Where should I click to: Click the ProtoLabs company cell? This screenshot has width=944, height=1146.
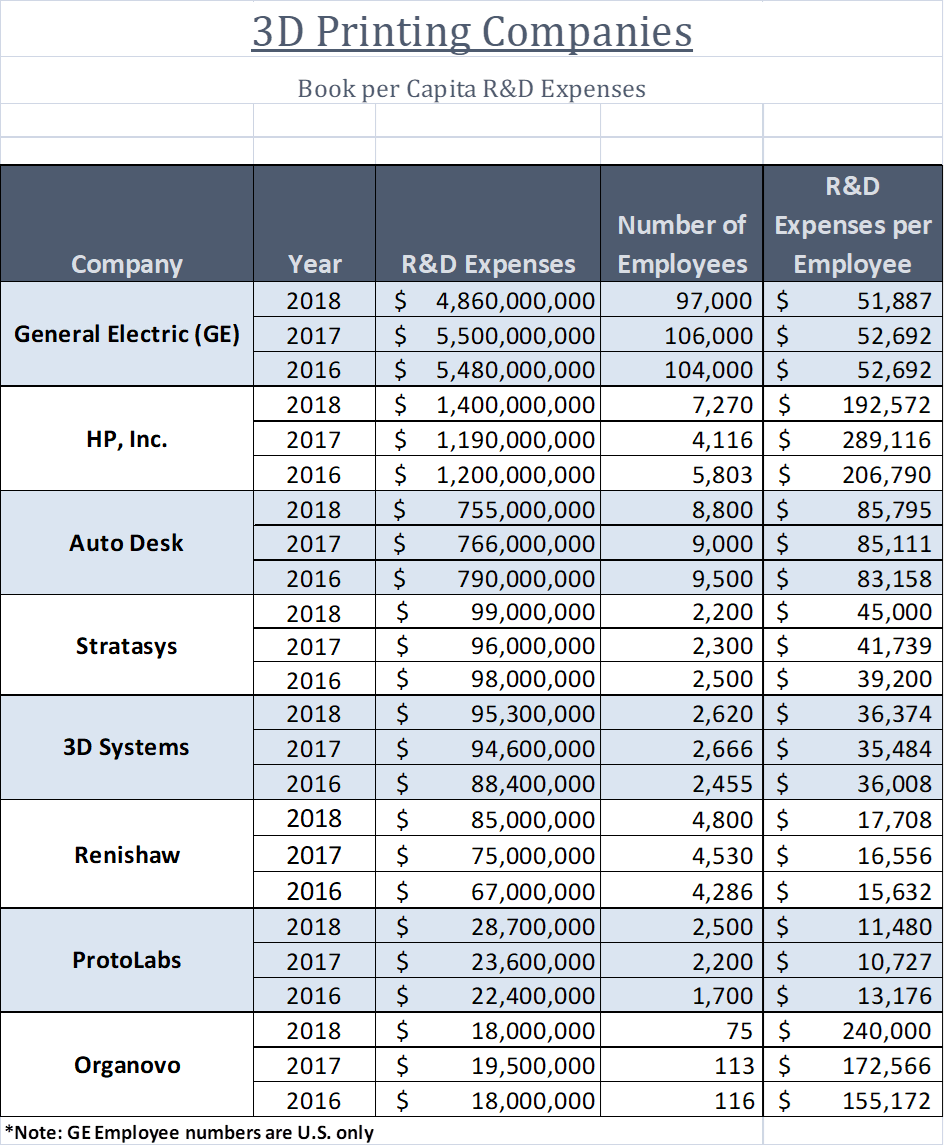tap(127, 960)
